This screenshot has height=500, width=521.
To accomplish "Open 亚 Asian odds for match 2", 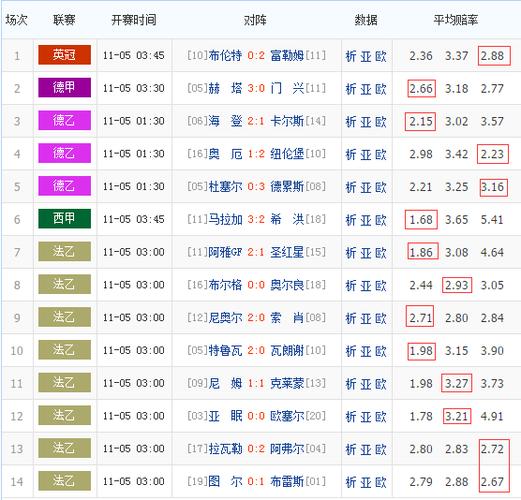I will pos(366,89).
